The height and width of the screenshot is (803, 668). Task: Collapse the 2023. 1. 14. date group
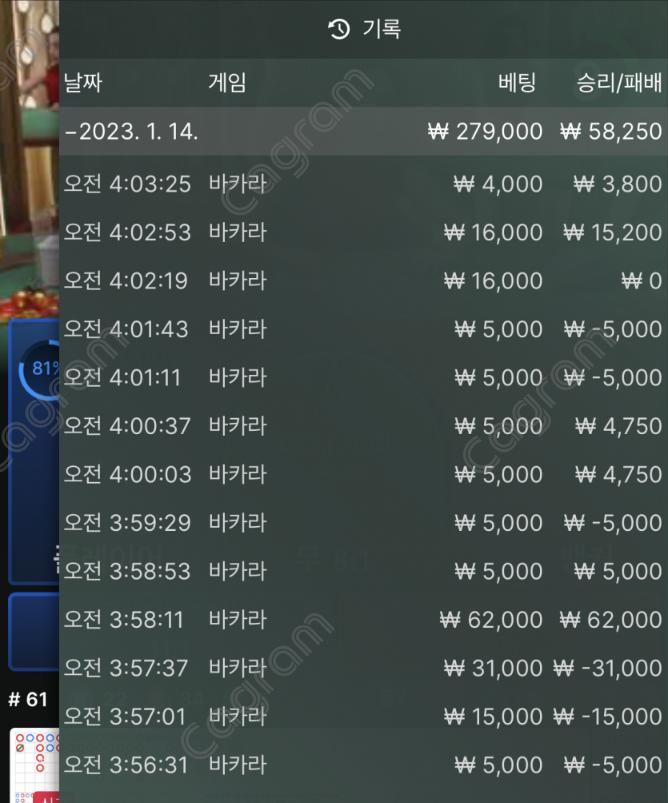[364, 132]
